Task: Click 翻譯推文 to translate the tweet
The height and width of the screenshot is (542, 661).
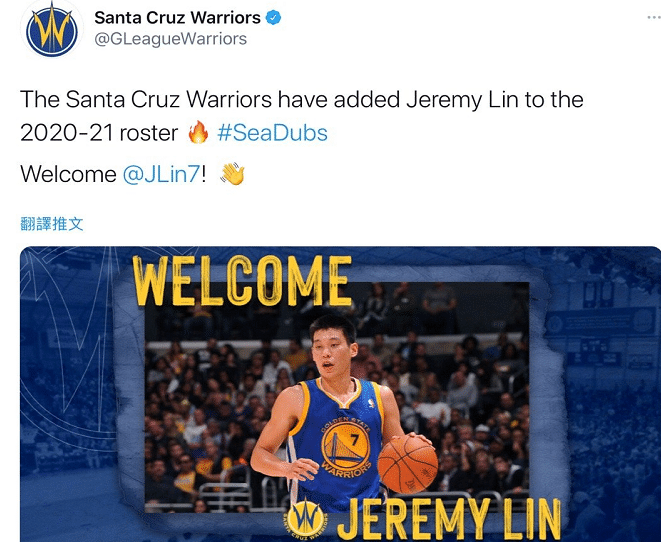Action: 51,224
